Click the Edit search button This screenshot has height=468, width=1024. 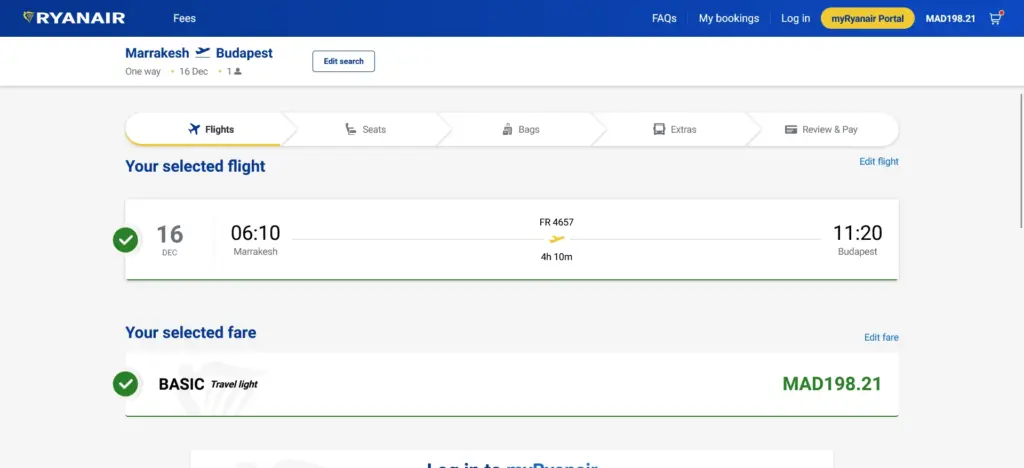point(344,61)
